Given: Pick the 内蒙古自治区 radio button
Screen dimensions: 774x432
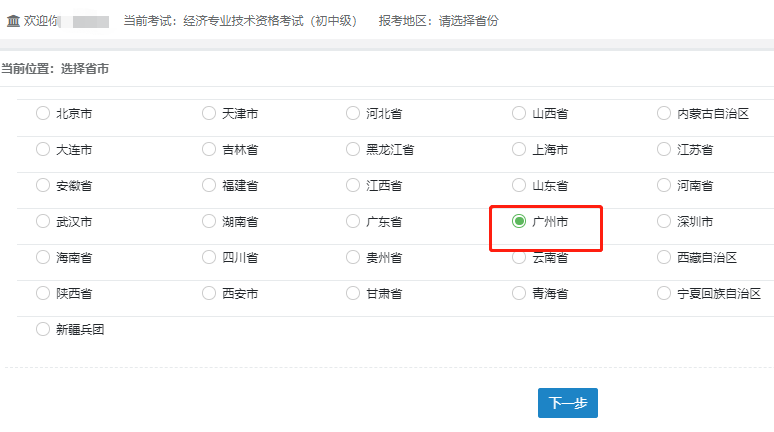Looking at the screenshot, I should (664, 113).
